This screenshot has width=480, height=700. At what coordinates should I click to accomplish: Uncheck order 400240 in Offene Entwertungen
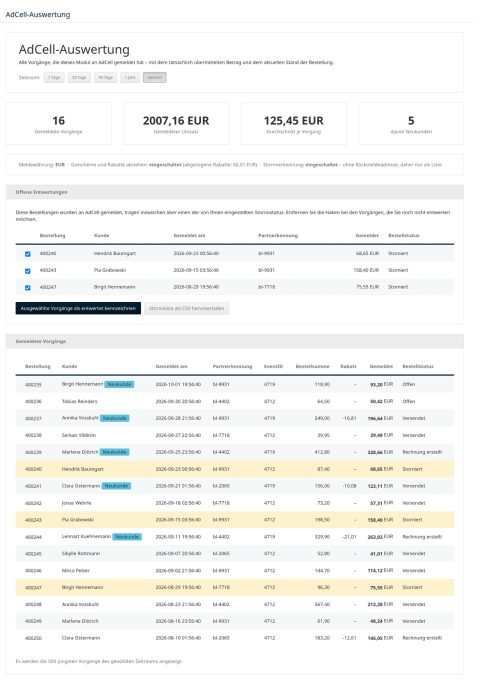[x=28, y=254]
